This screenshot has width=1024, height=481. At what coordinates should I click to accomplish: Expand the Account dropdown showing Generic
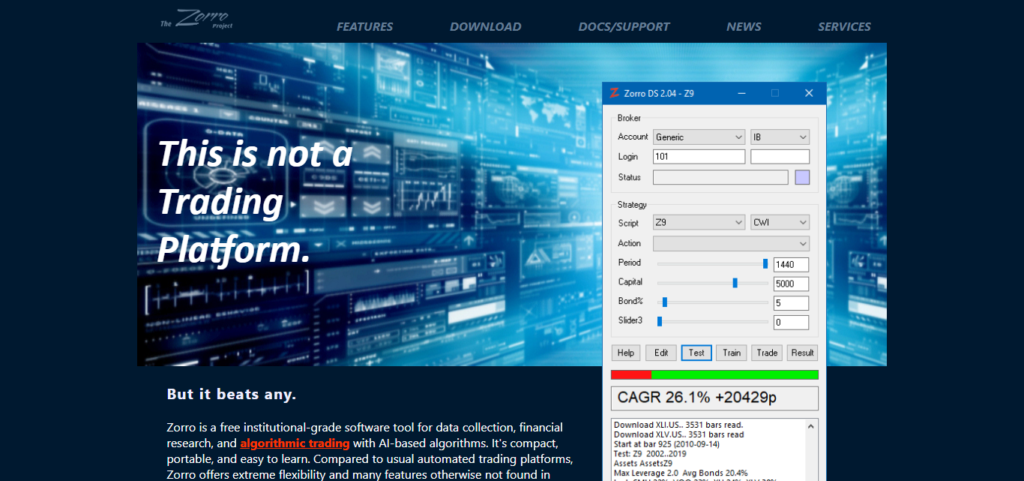[698, 137]
